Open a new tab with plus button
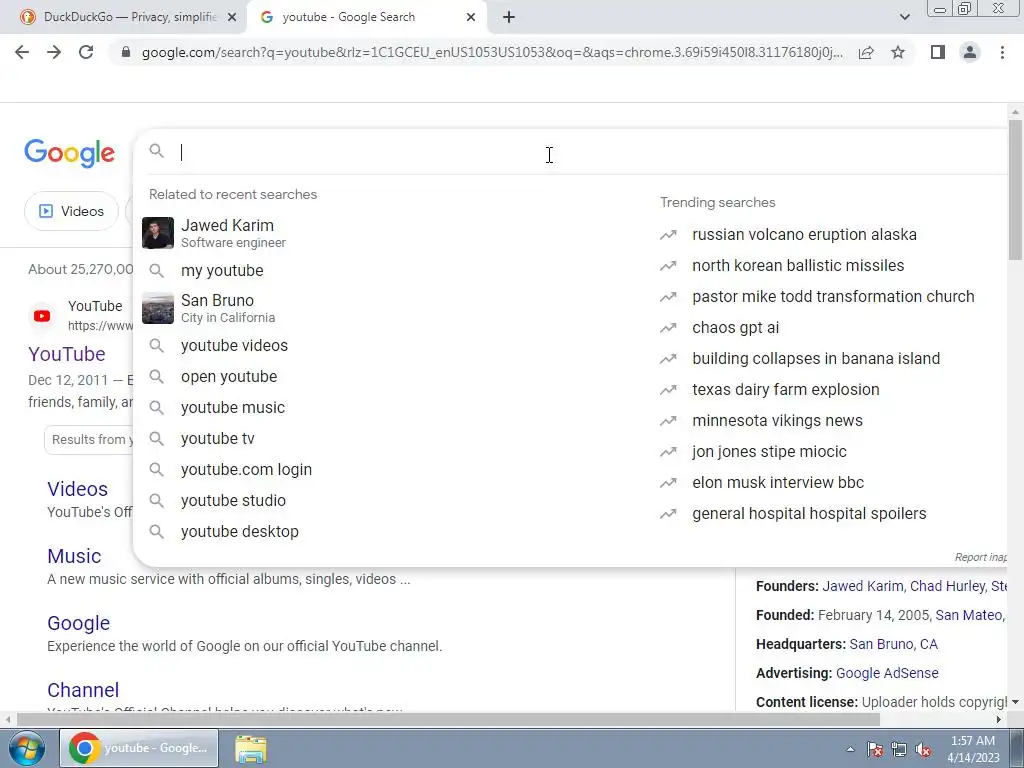This screenshot has height=768, width=1024. click(x=509, y=17)
